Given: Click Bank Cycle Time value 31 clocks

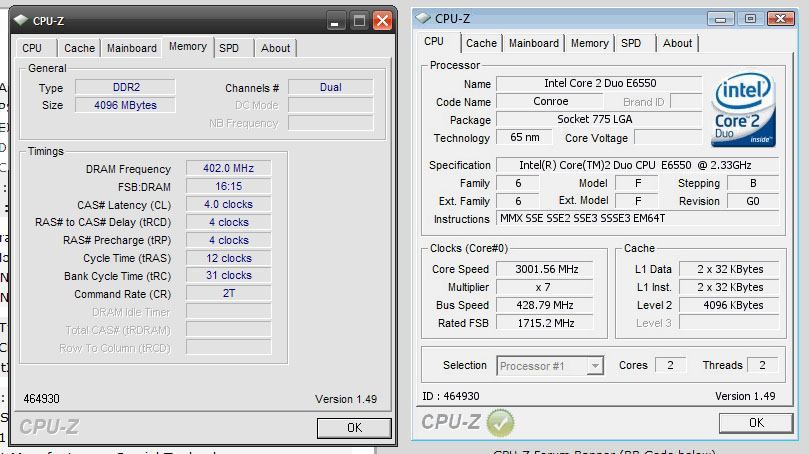Looking at the screenshot, I should 229,275.
